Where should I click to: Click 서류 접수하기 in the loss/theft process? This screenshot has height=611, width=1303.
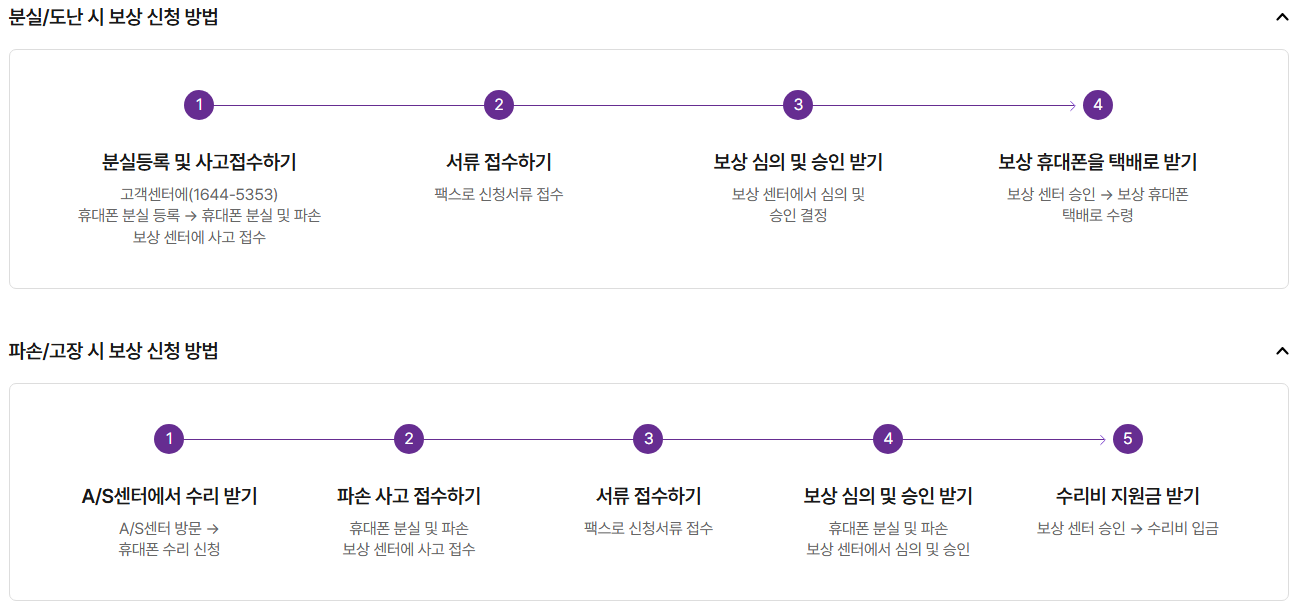click(497, 160)
